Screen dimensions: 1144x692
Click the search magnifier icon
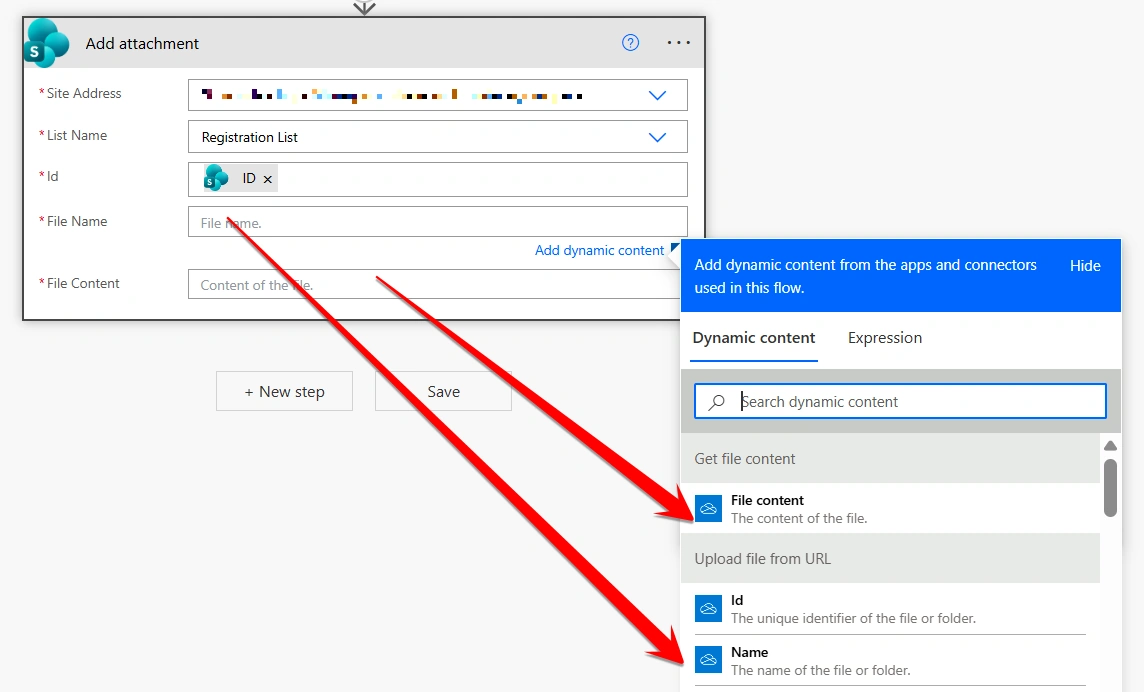(716, 402)
